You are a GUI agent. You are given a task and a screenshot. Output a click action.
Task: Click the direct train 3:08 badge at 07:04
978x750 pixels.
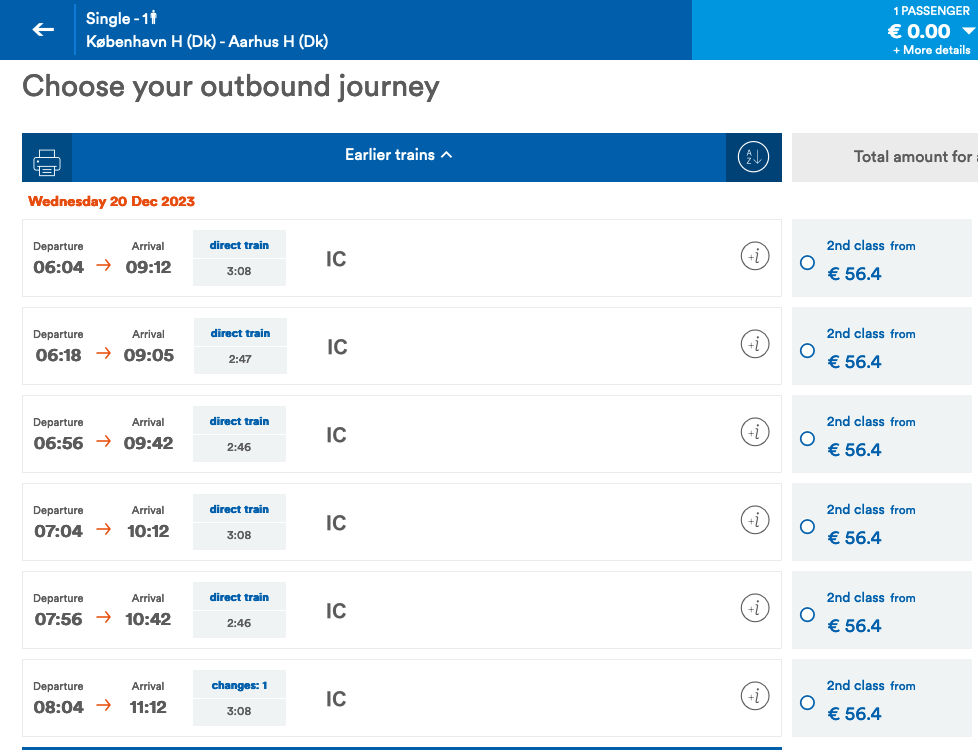click(239, 522)
